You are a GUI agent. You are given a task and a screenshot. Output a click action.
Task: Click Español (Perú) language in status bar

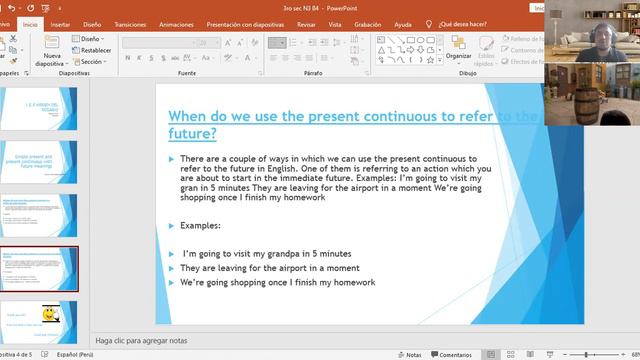(x=75, y=355)
